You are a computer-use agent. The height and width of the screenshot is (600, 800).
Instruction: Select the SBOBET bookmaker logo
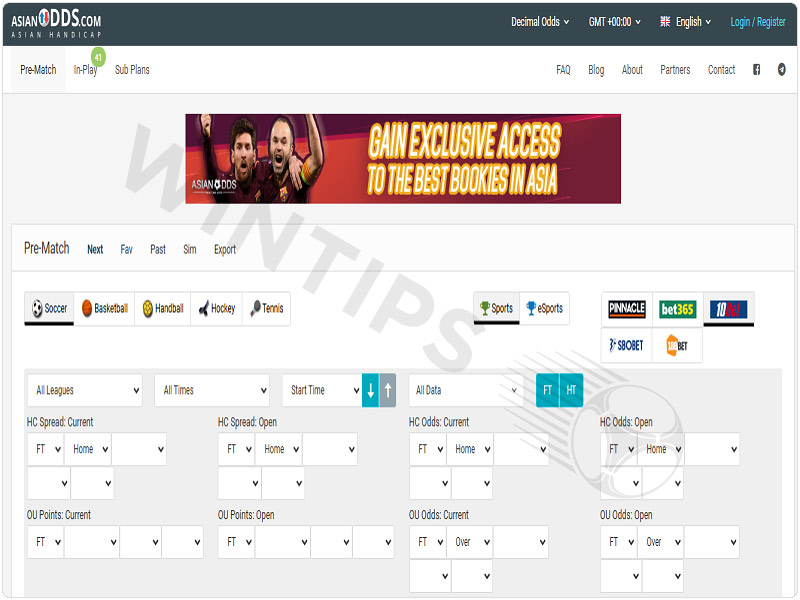click(x=626, y=345)
